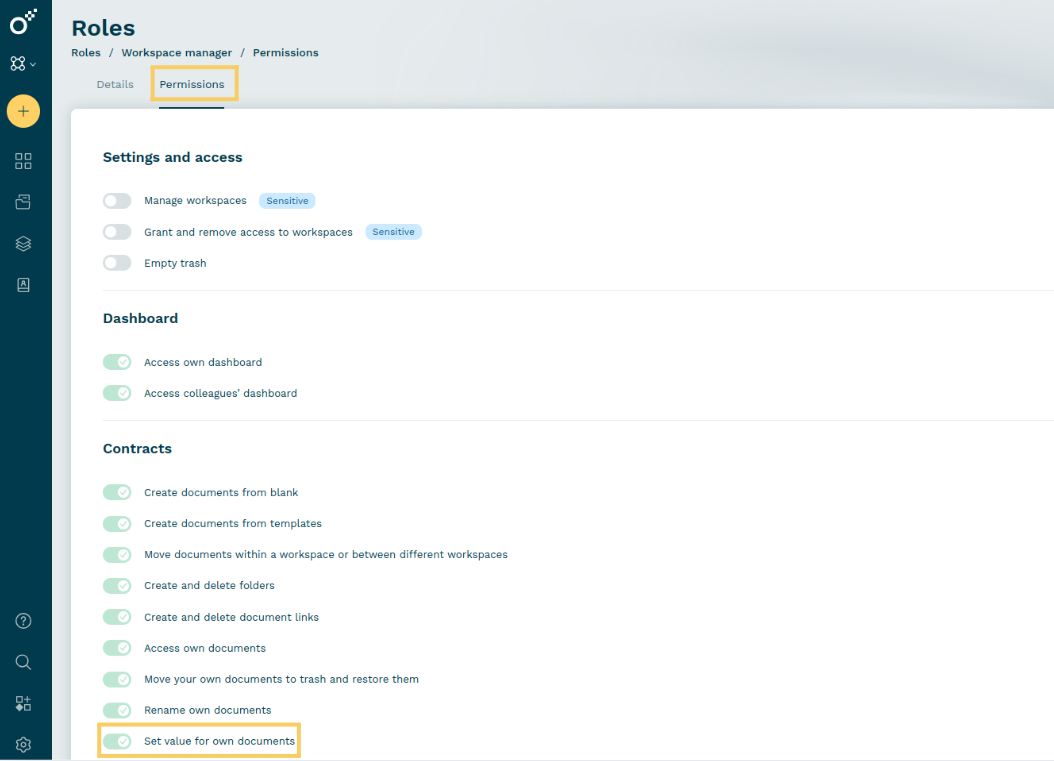Switch to the Details tab
This screenshot has height=761, width=1054.
(115, 84)
